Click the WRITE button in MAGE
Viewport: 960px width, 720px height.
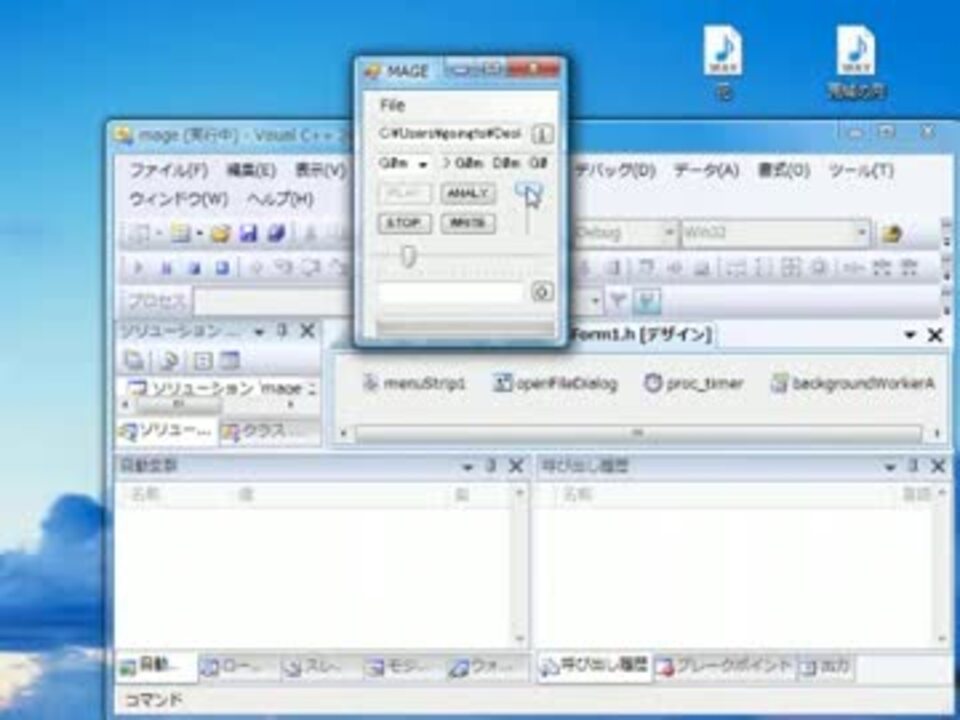point(468,223)
